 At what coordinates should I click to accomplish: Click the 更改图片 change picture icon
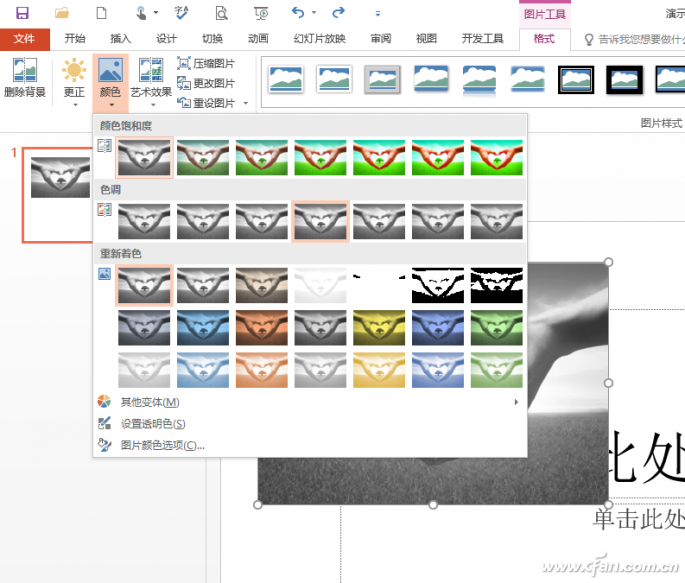click(x=183, y=83)
